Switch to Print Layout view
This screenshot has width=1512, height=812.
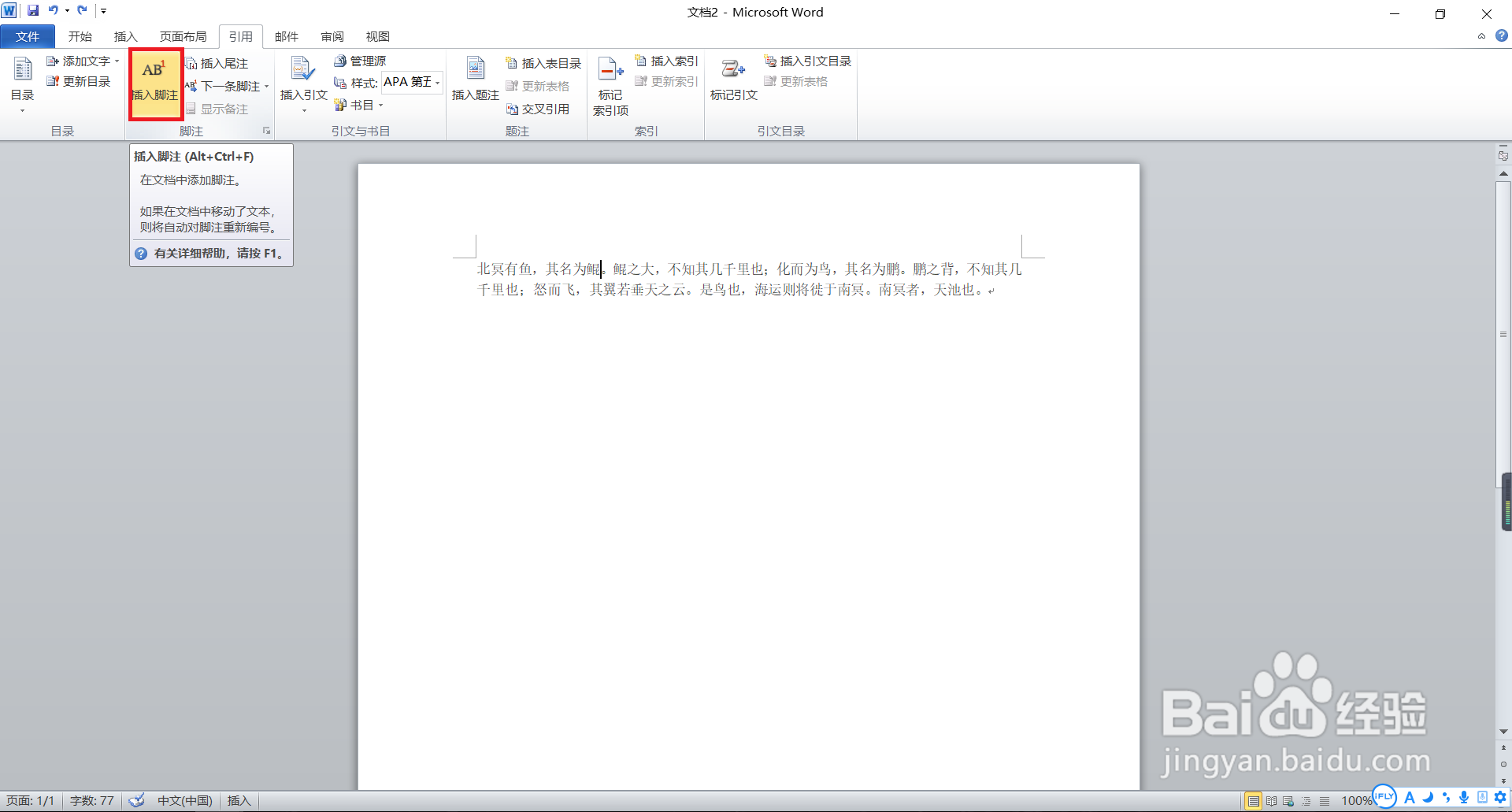[x=1254, y=802]
